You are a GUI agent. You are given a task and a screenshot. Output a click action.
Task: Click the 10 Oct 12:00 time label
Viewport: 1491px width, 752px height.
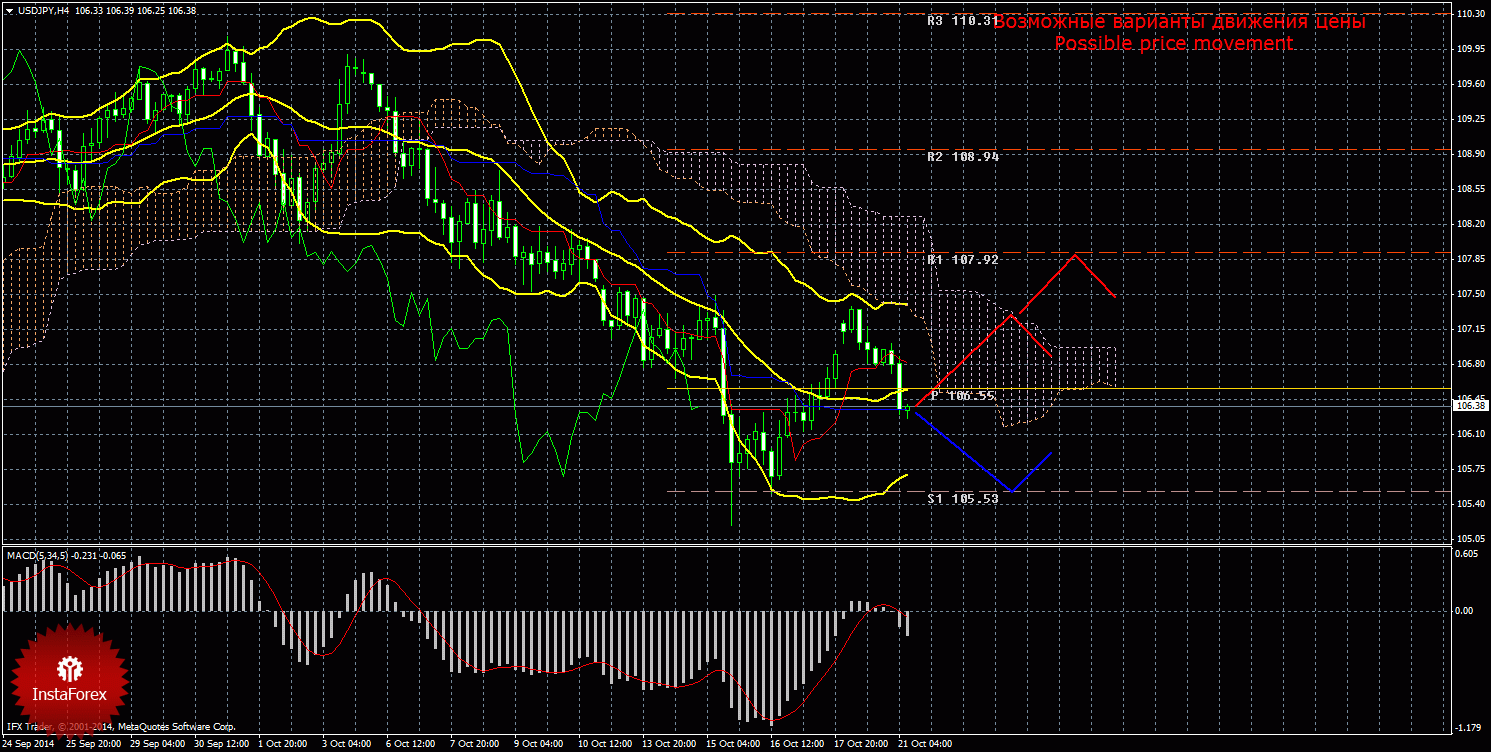click(607, 744)
